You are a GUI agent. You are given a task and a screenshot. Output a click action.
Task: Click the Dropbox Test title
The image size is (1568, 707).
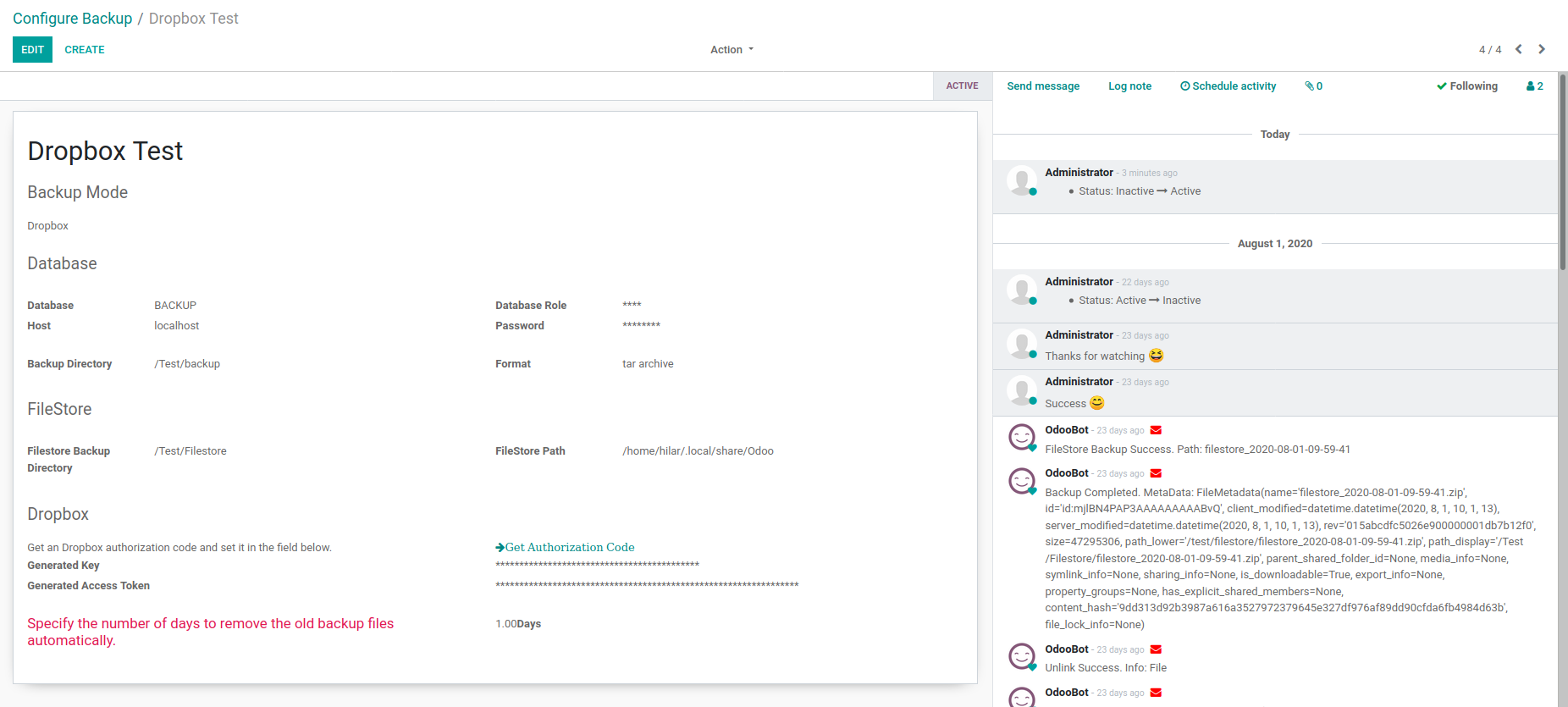coord(105,151)
